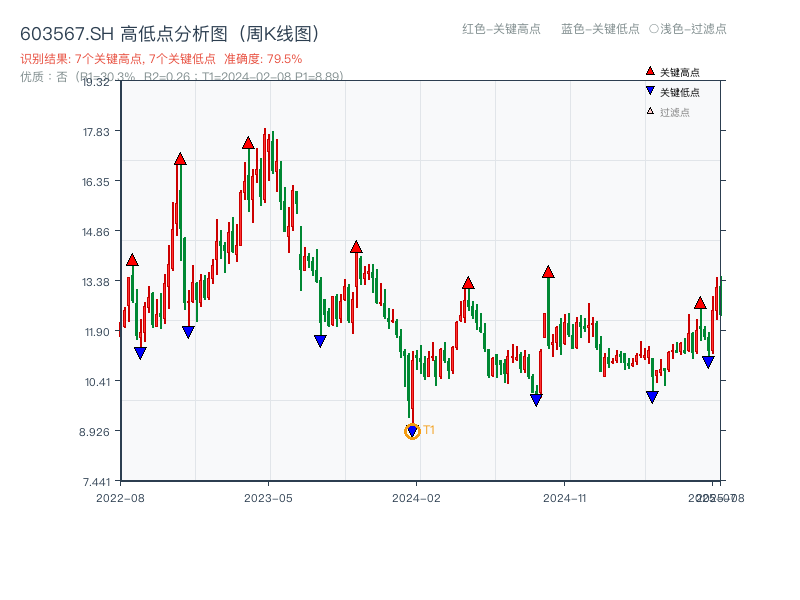Click the red triangle marker before 2024-11
This screenshot has height=600, width=800.
coord(548,270)
